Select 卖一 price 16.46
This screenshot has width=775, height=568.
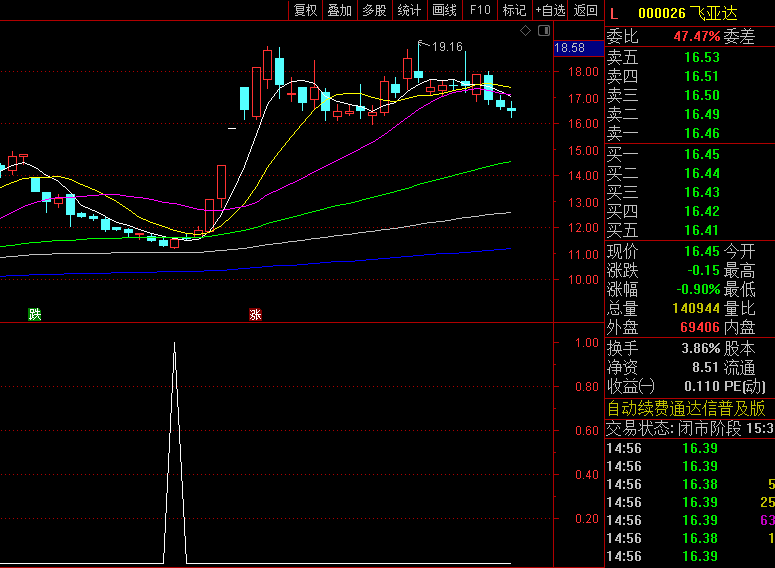coord(701,133)
